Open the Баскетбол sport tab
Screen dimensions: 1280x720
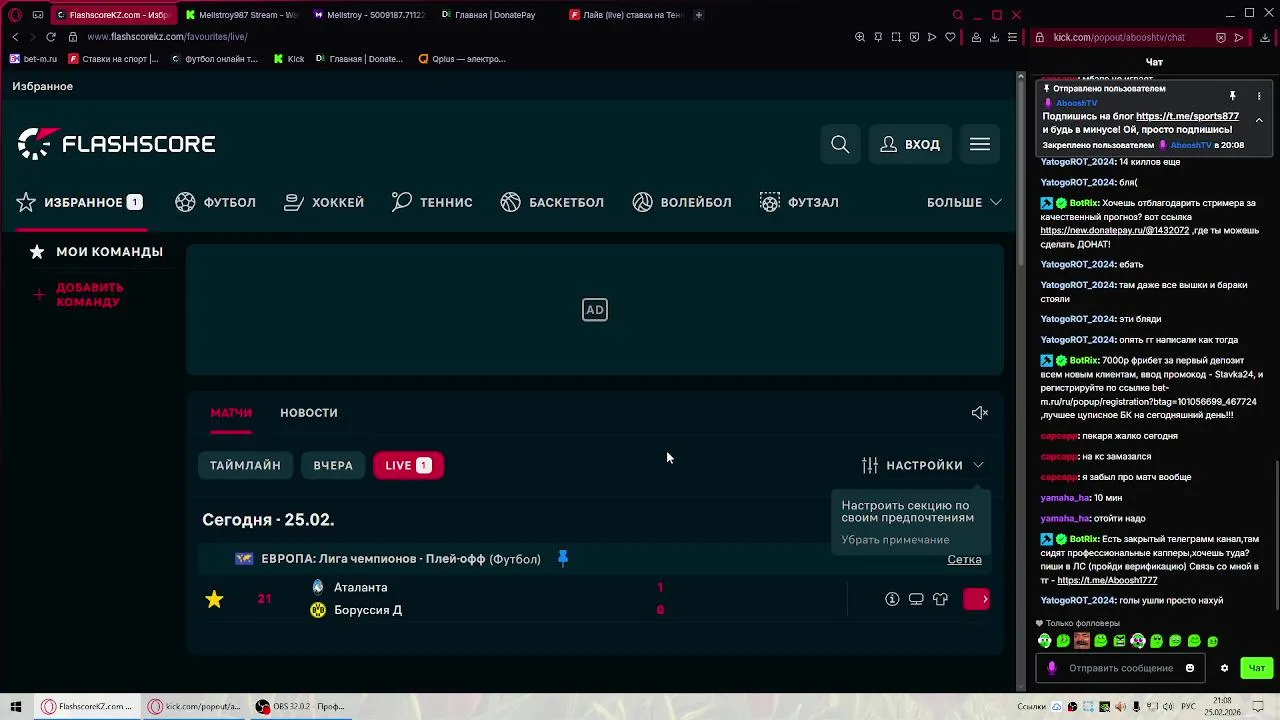[x=552, y=202]
